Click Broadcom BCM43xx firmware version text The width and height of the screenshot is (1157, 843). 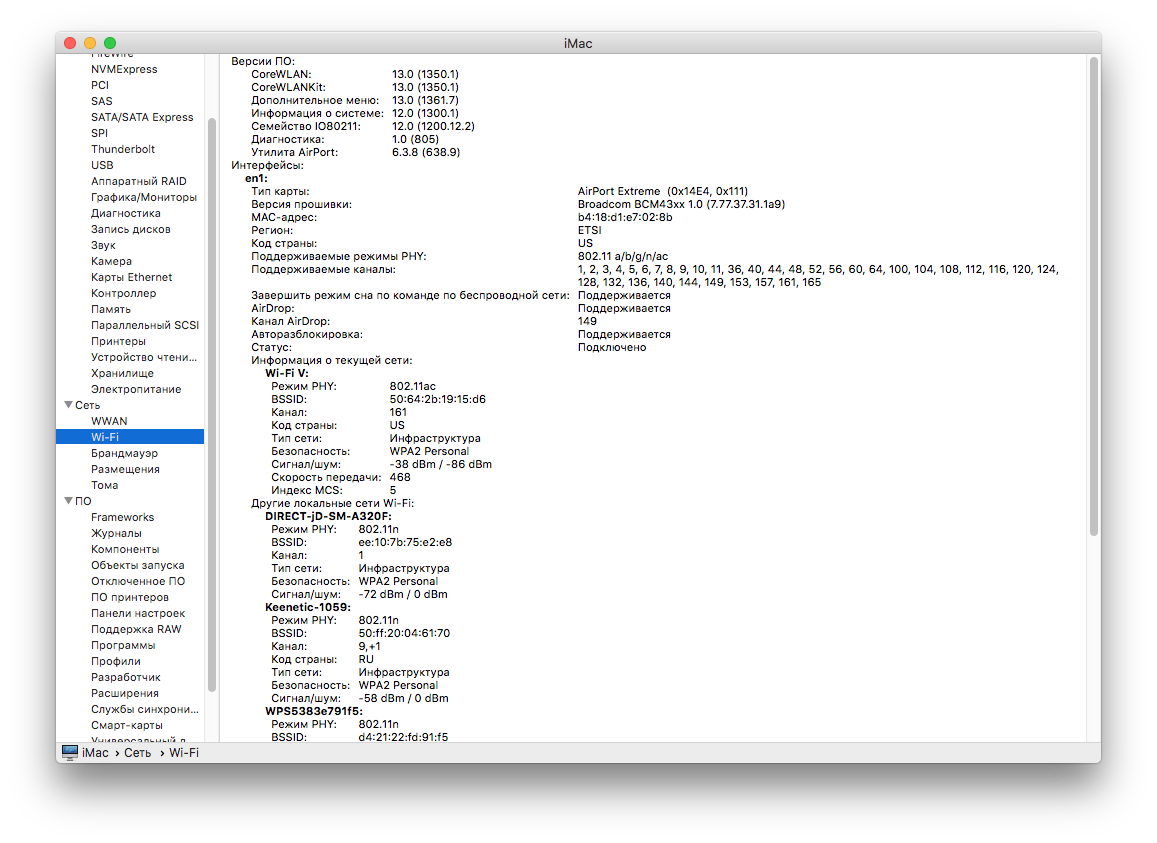pos(681,204)
